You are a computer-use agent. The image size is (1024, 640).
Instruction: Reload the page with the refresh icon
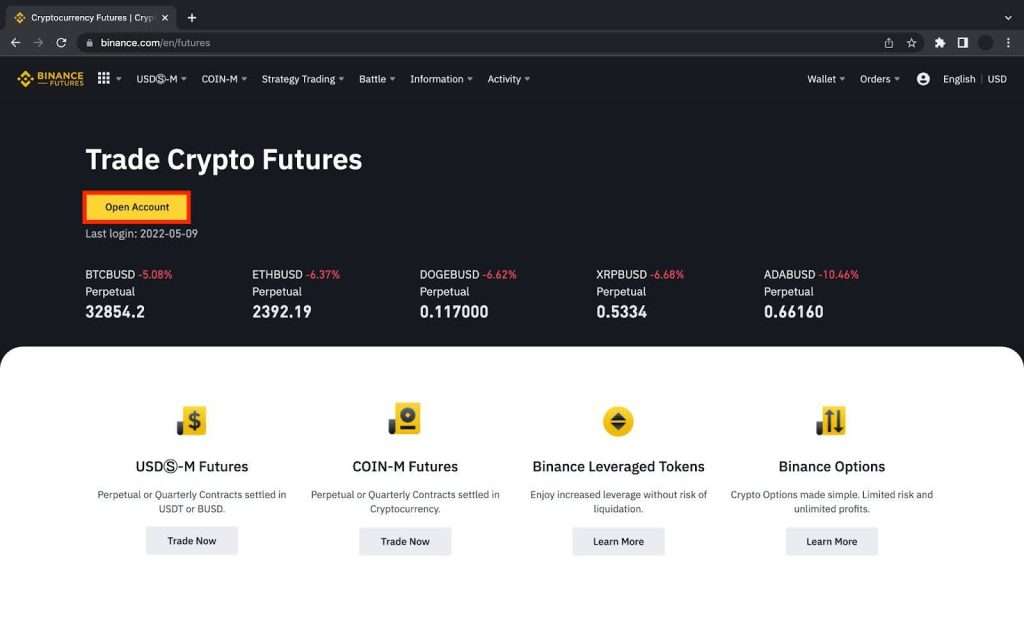click(61, 43)
